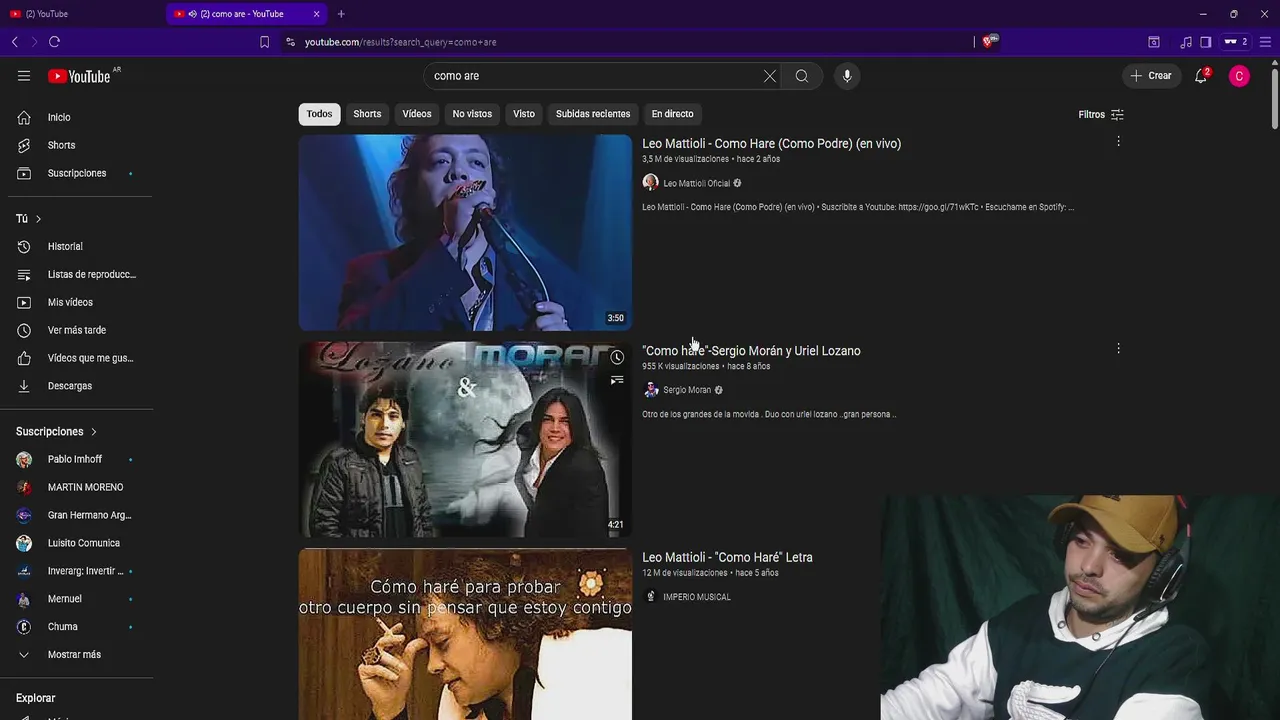Image resolution: width=1280 pixels, height=720 pixels.
Task: Open IMPERIO MUSICAL channel
Action: (696, 597)
